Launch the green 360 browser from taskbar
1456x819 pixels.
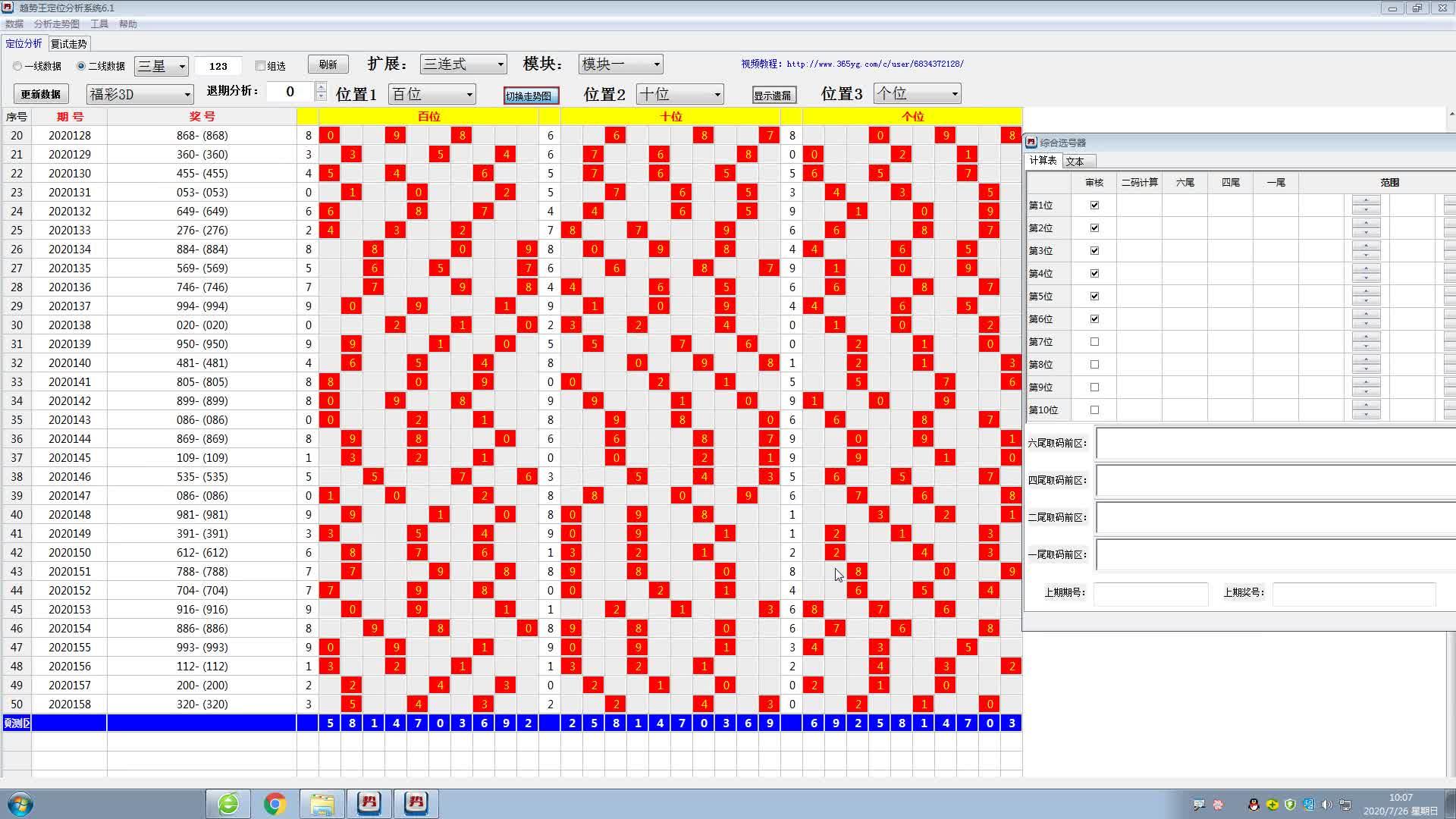(228, 804)
